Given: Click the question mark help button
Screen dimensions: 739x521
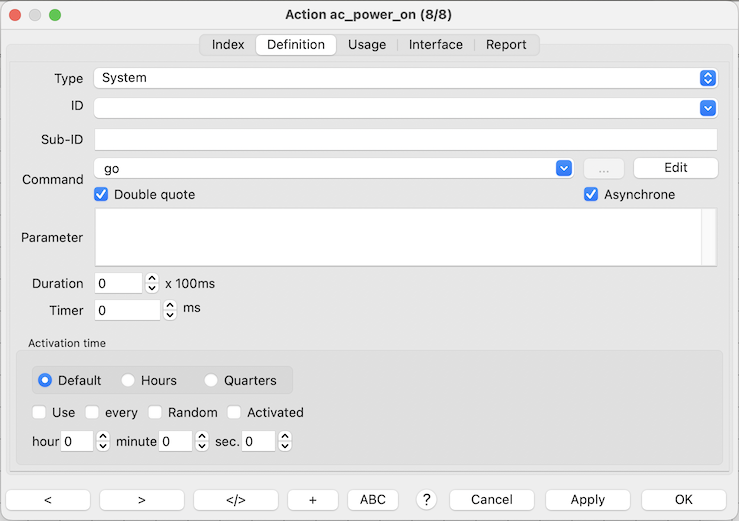Looking at the screenshot, I should point(427,500).
